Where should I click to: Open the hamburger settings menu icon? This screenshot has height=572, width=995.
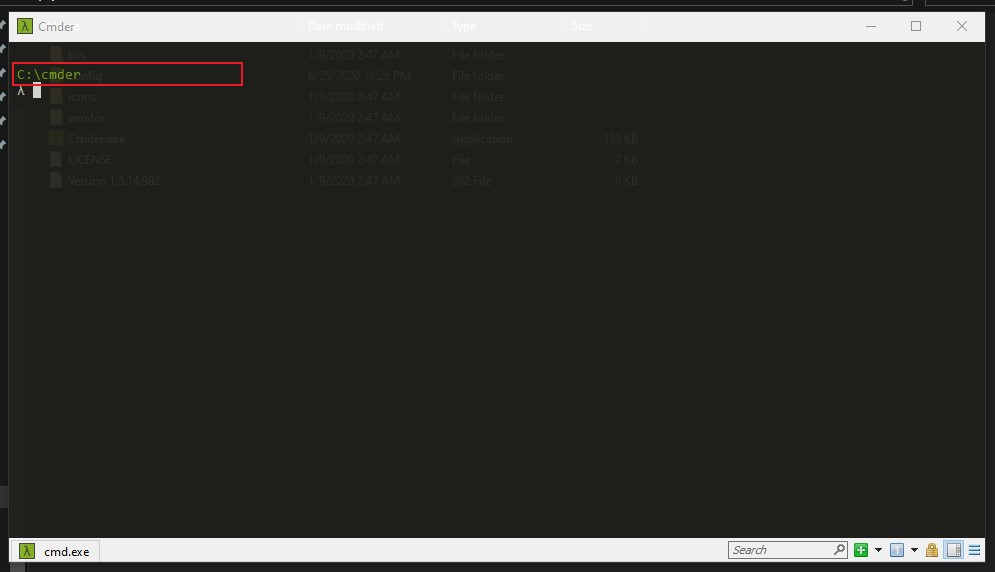tap(975, 550)
